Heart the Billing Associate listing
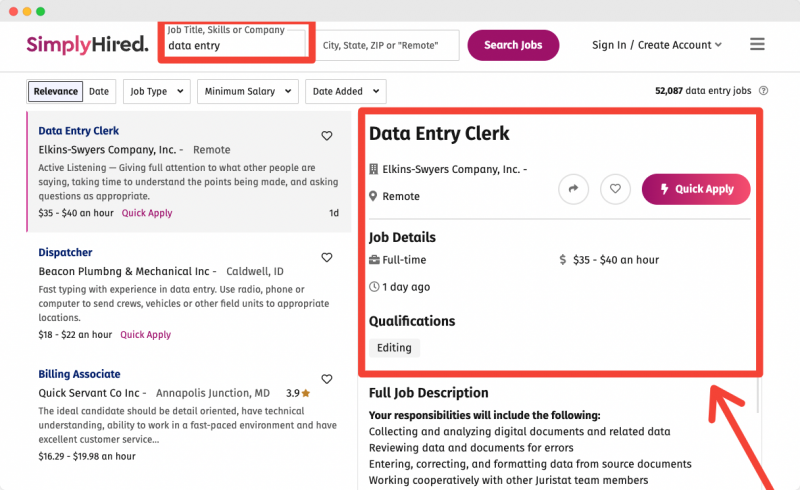Screen dimensions: 800x490 pyautogui.click(x=327, y=379)
